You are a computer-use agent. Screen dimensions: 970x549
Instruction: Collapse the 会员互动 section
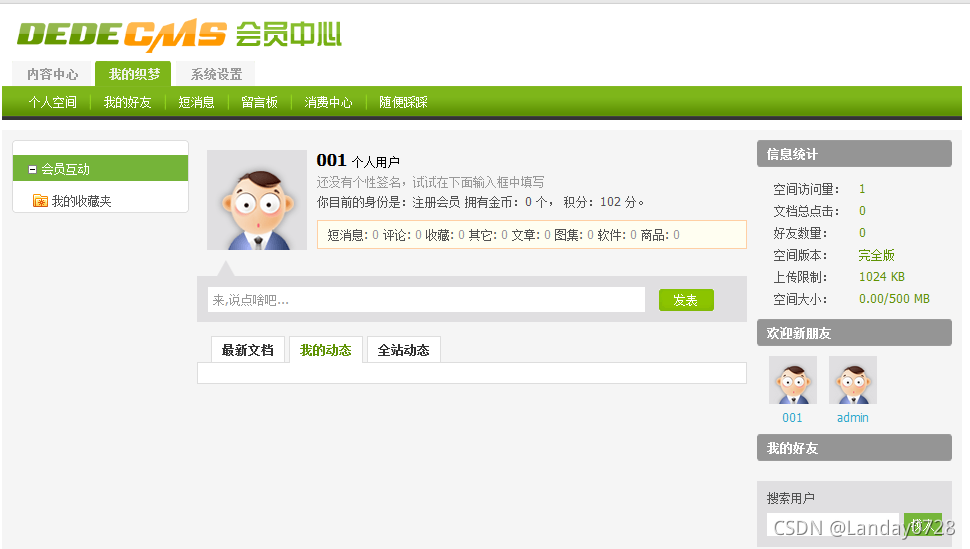pos(32,169)
